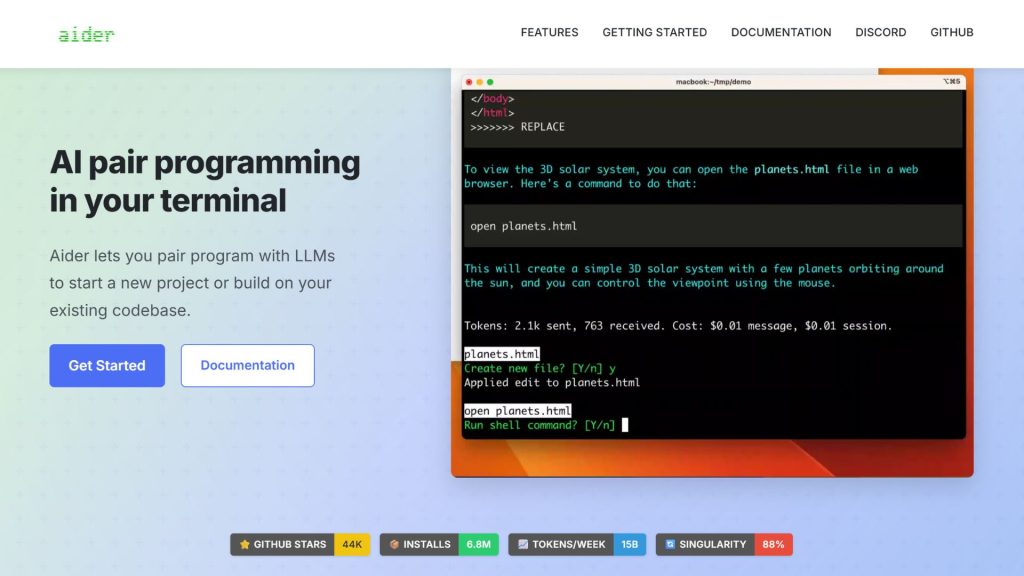Click the 'open planets.html' code block

[713, 226]
